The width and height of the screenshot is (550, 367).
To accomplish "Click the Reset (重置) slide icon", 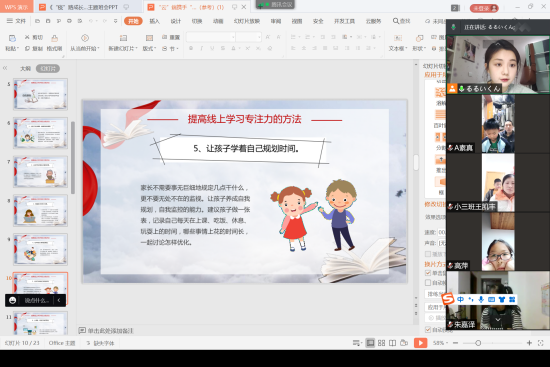I will tap(165, 37).
